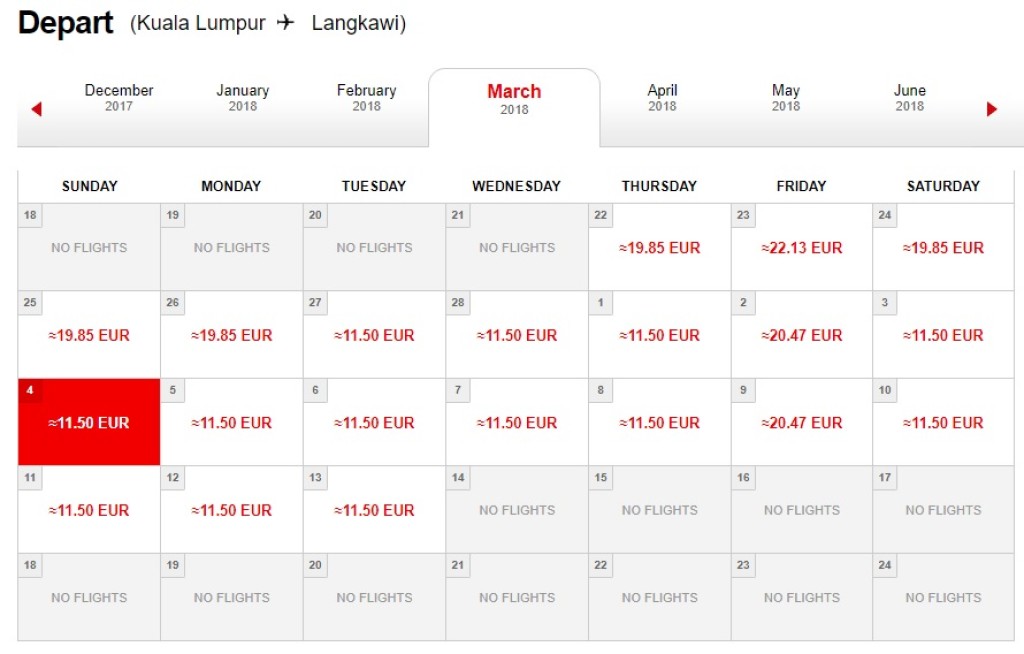Open the January 2018 month tab
Screen dimensions: 1024x654
(242, 98)
